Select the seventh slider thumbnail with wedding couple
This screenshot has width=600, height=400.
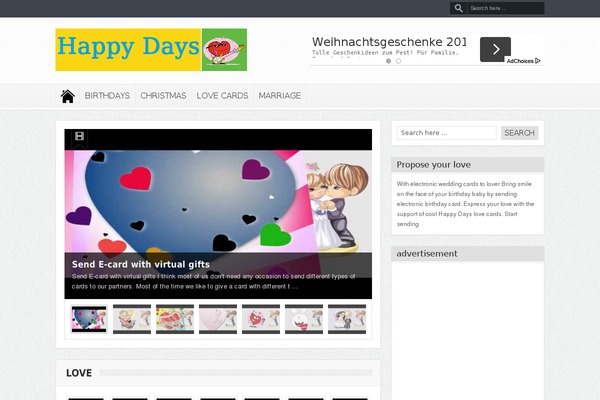(x=347, y=319)
